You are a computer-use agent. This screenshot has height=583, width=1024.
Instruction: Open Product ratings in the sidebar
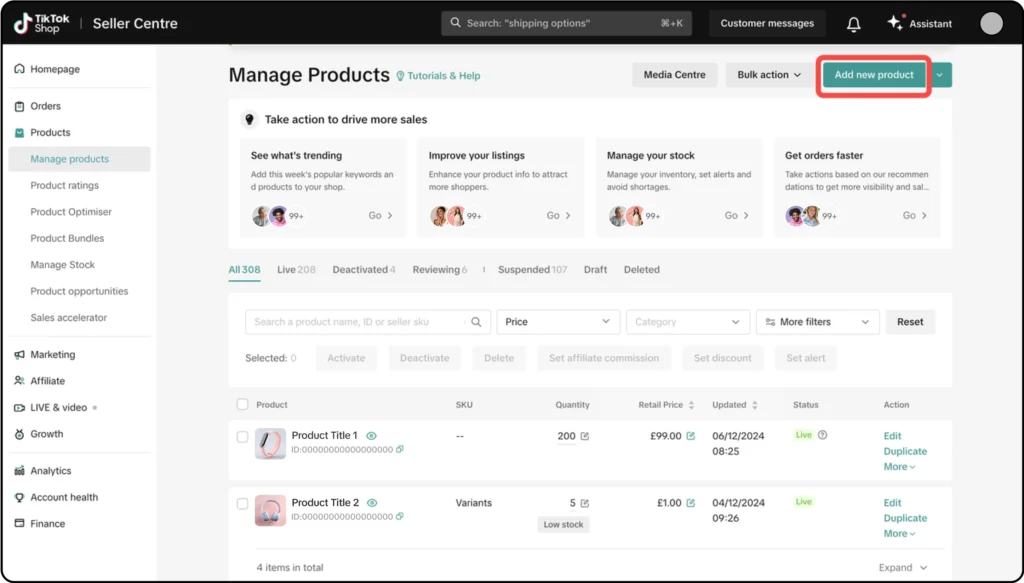point(64,185)
